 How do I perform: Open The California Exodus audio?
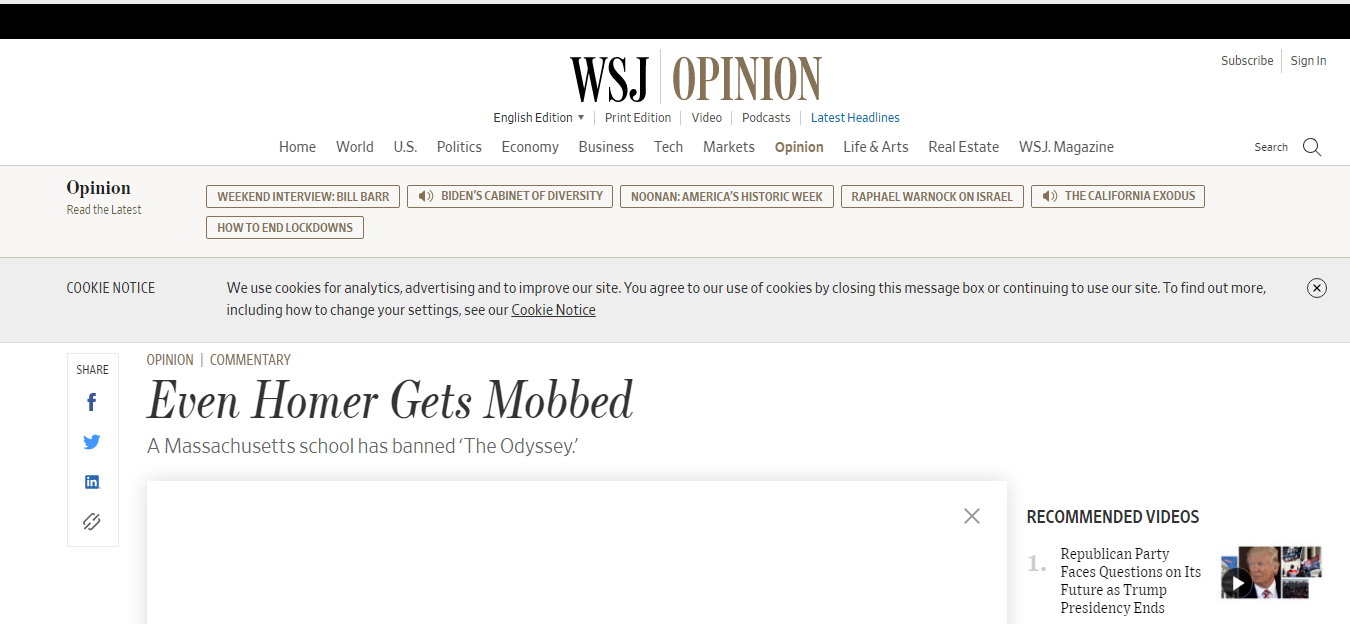click(1118, 196)
